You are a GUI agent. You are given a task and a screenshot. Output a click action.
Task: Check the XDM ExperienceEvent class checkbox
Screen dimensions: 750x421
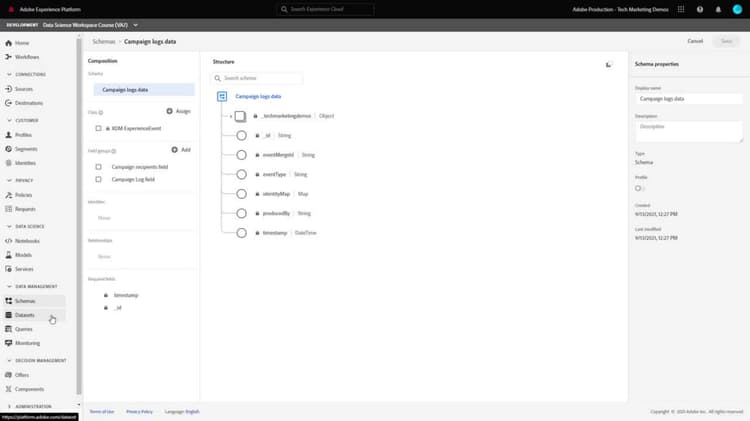(99, 128)
